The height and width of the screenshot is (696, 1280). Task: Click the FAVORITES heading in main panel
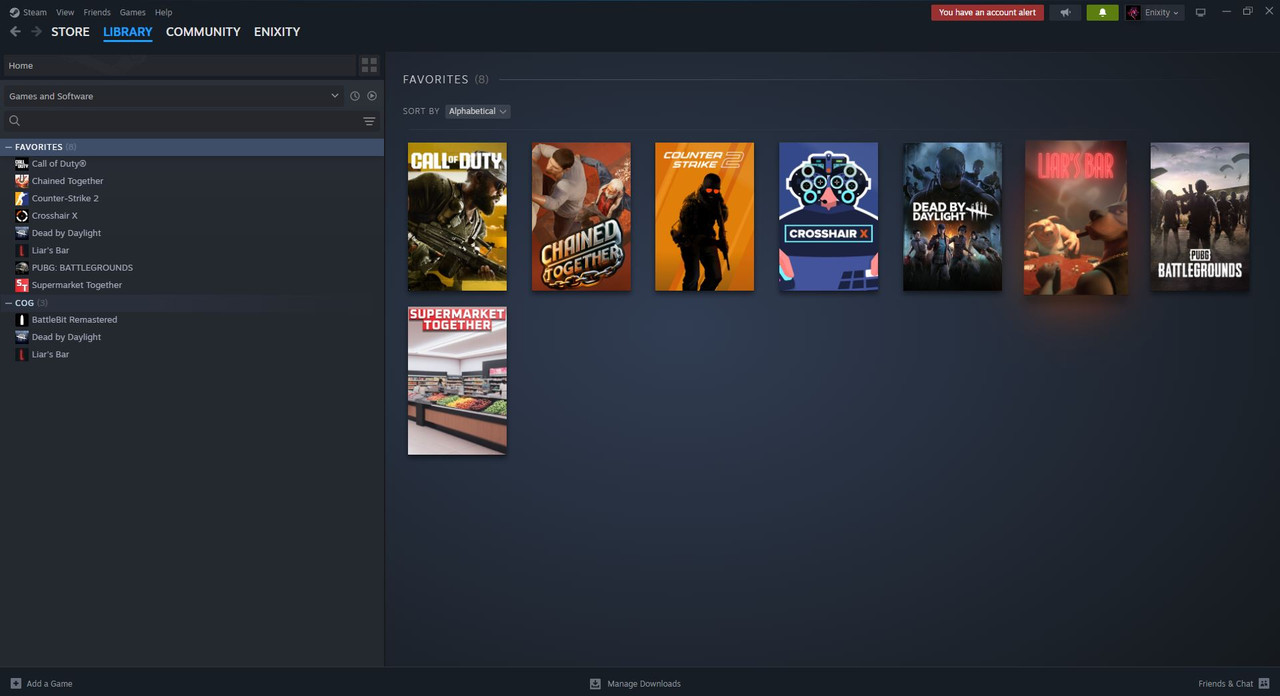tap(435, 79)
